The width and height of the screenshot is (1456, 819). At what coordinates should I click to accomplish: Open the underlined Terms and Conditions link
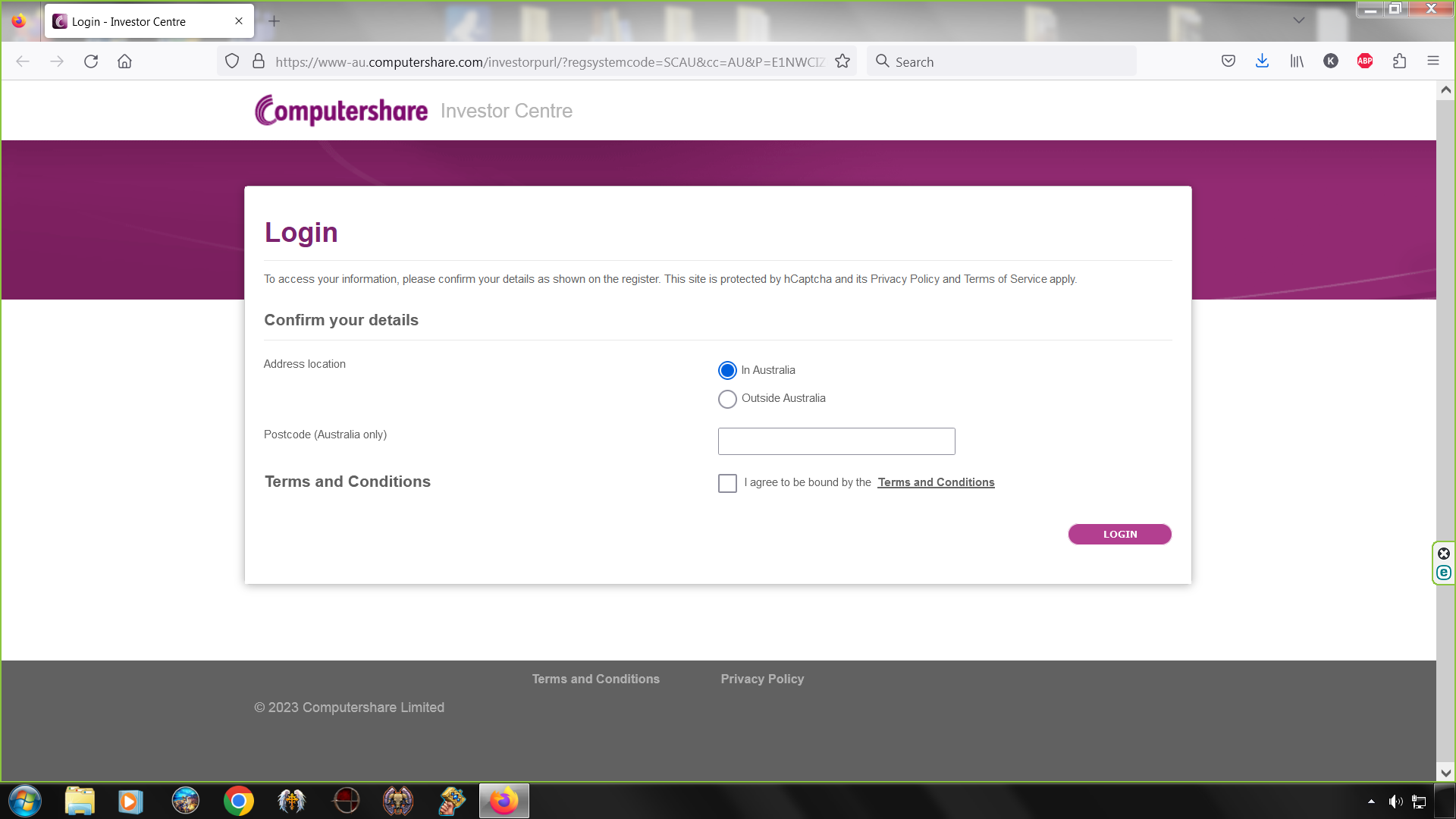pos(936,482)
